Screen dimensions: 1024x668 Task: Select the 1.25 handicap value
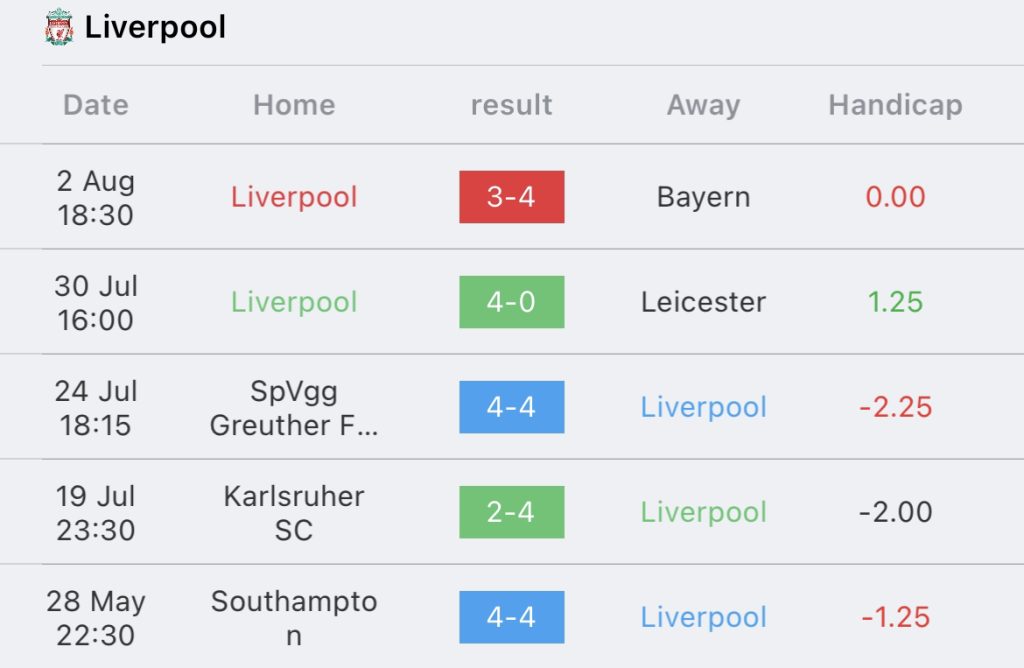[x=895, y=302]
